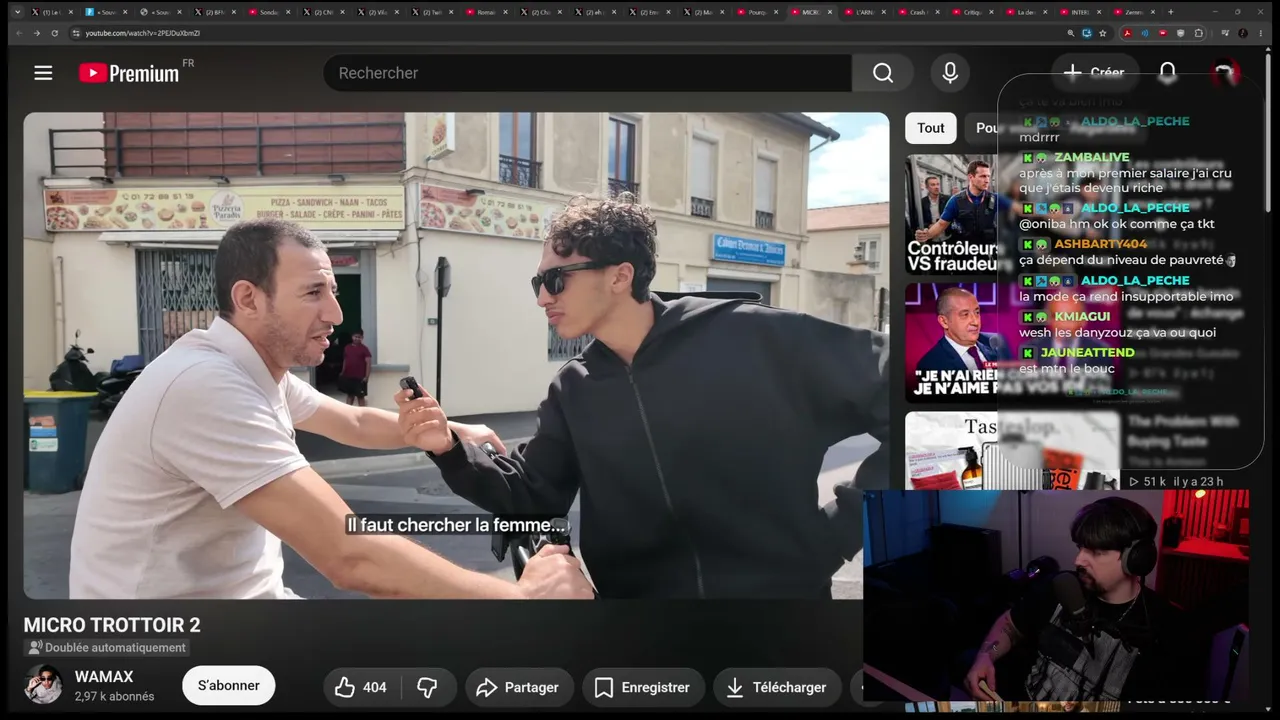Open the red extension icon beside the shield
The image size is (1280, 720).
point(1163,33)
